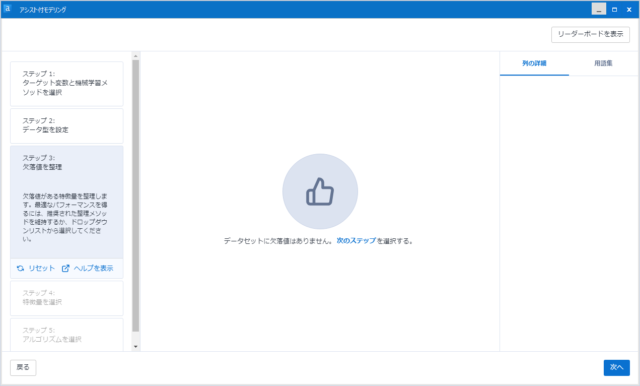Screen dimensions: 640x386
Task: Minimize the アシスト付モデリング window
Action: [x=599, y=9]
